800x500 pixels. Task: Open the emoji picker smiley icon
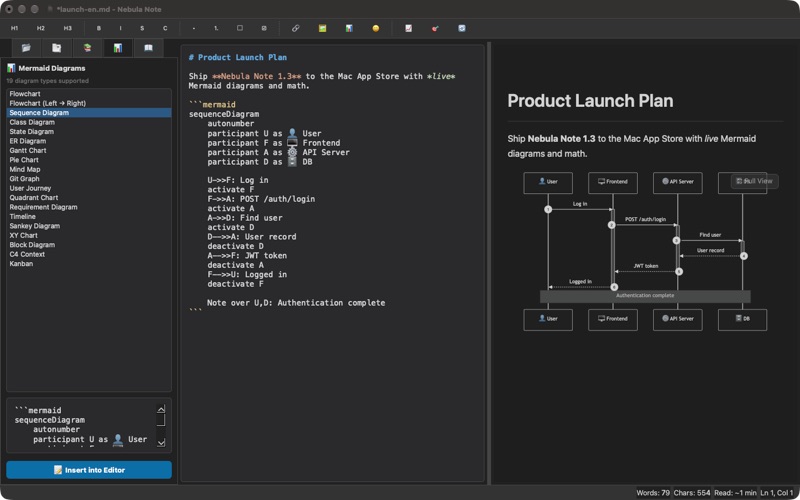[x=376, y=29]
